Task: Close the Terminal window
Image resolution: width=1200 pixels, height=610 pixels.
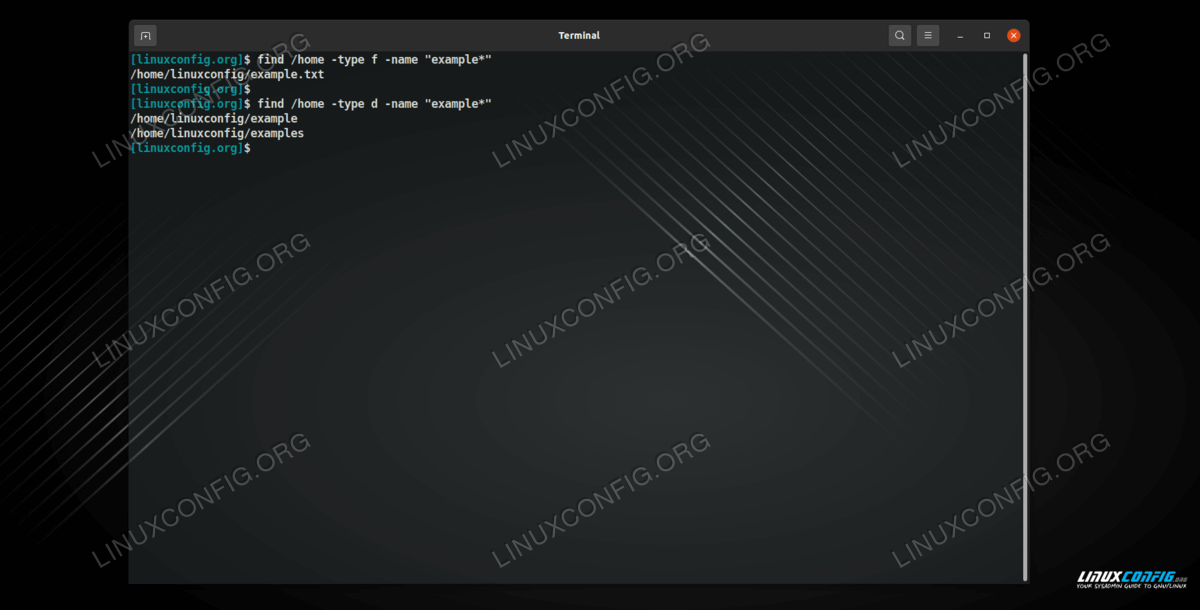Action: click(x=1013, y=35)
